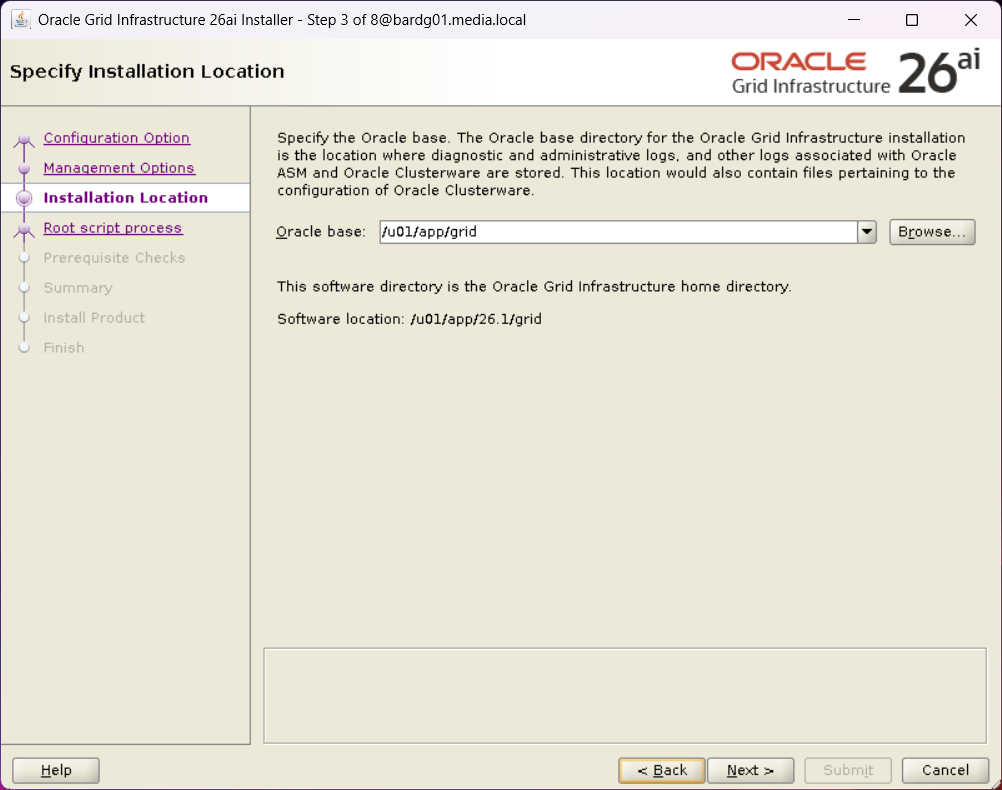The width and height of the screenshot is (1002, 790).
Task: Click the Java installer icon in title bar
Action: [x=20, y=20]
